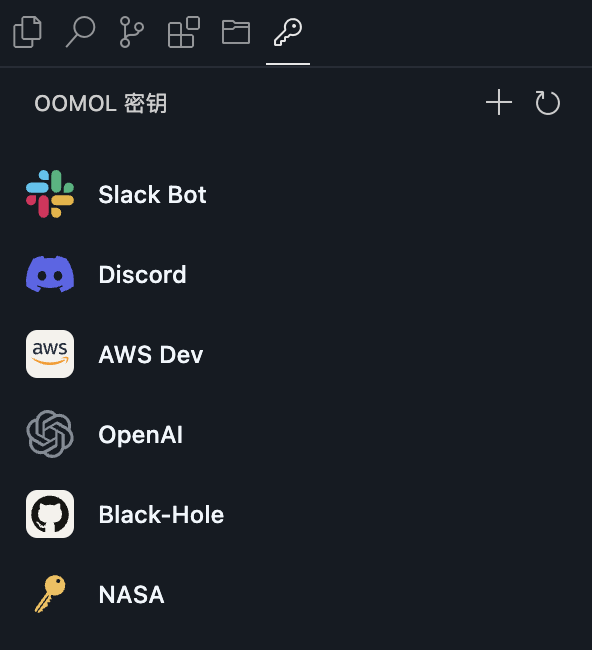
Task: Click the OpenAI logo icon
Action: (50, 434)
